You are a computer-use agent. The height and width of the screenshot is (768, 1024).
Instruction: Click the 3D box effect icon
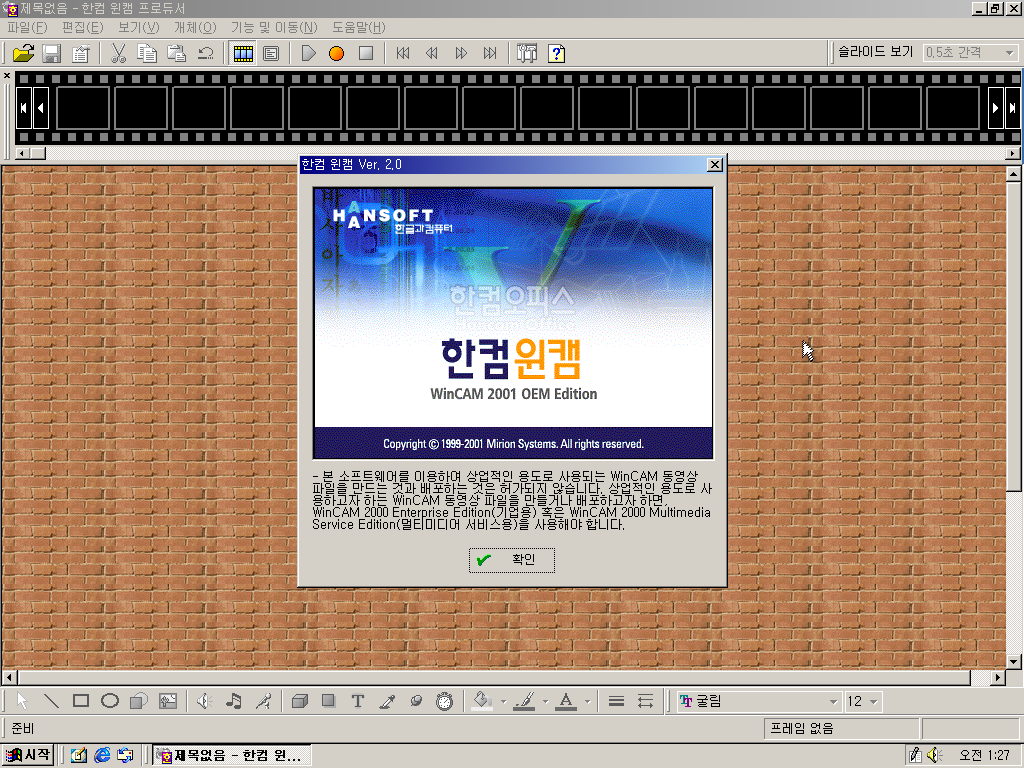300,701
